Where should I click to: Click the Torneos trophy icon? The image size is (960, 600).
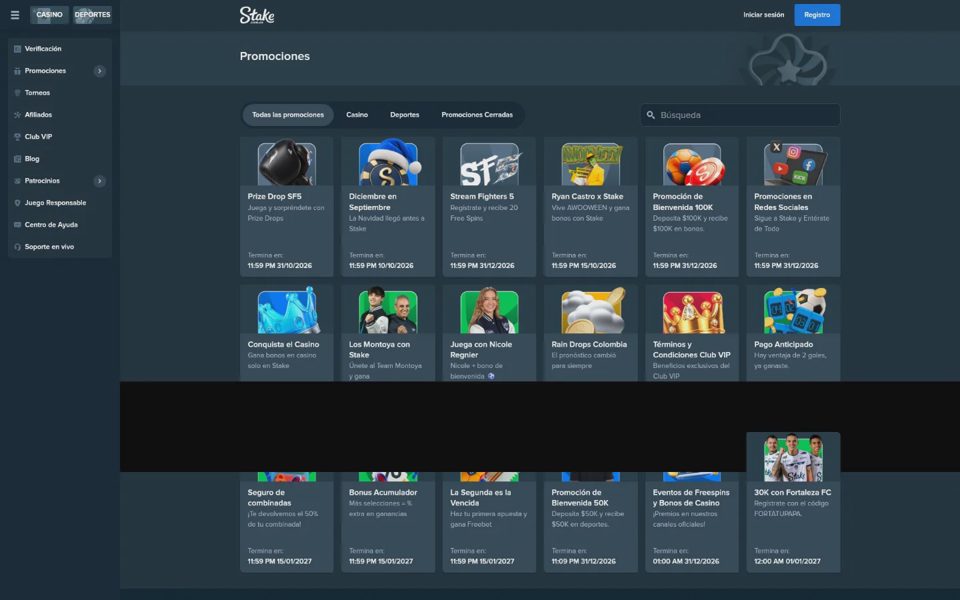[x=17, y=93]
